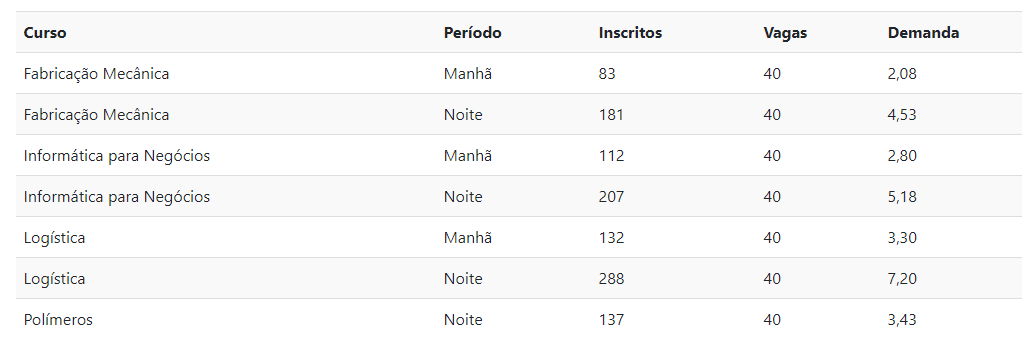Select Fabricação Mecânica in the Manhã row
The height and width of the screenshot is (361, 1022).
[96, 74]
